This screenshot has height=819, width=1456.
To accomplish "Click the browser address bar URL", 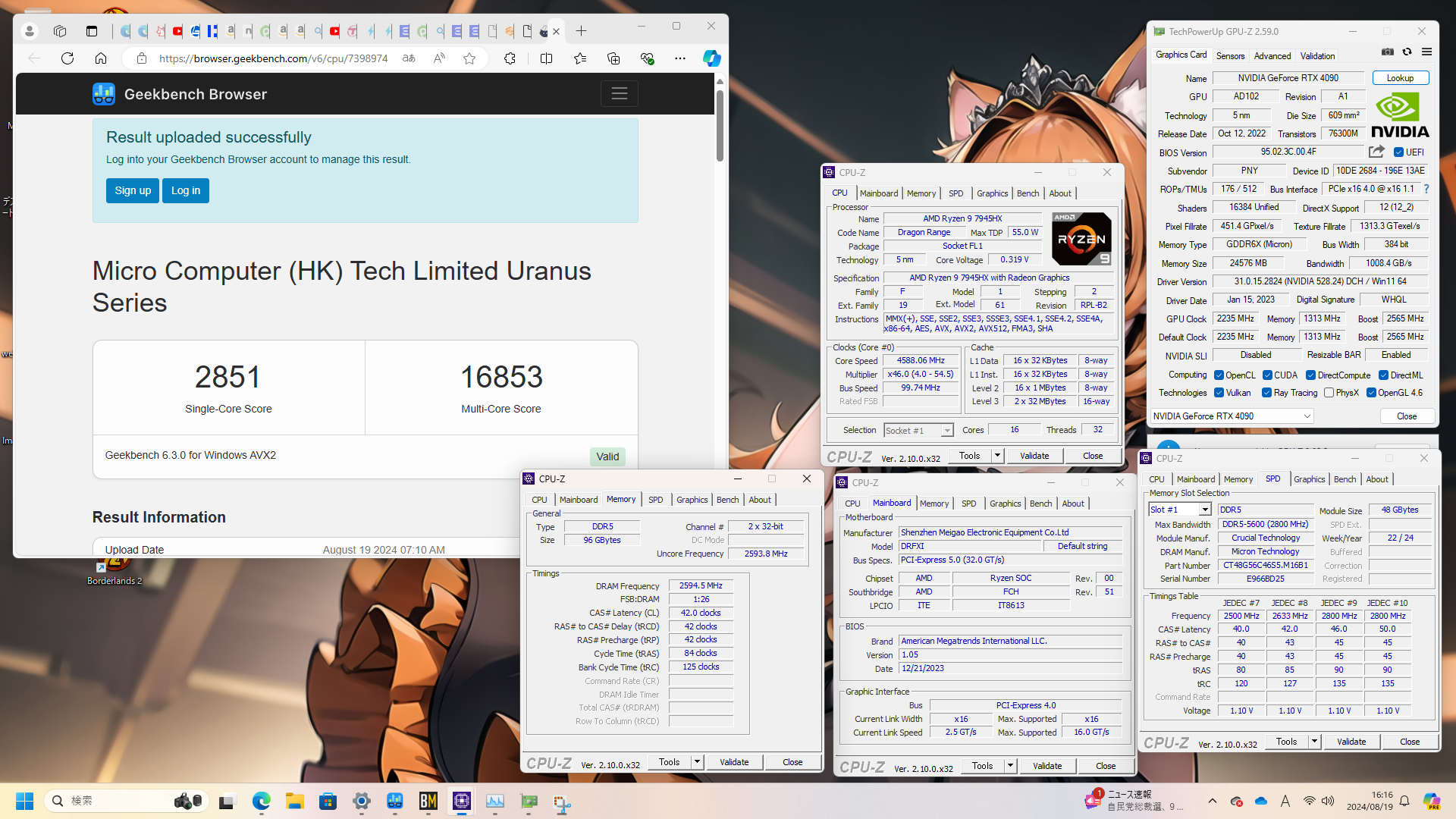I will (273, 58).
